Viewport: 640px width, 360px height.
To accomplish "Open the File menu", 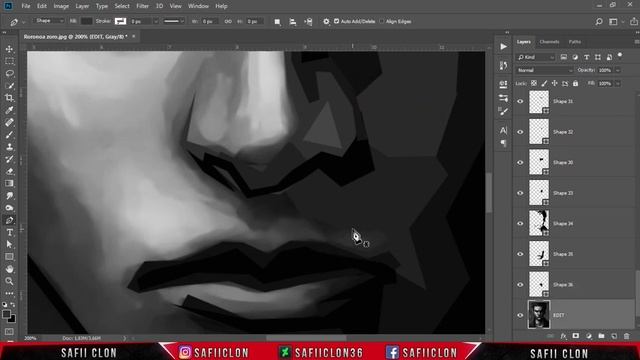I will point(26,6).
